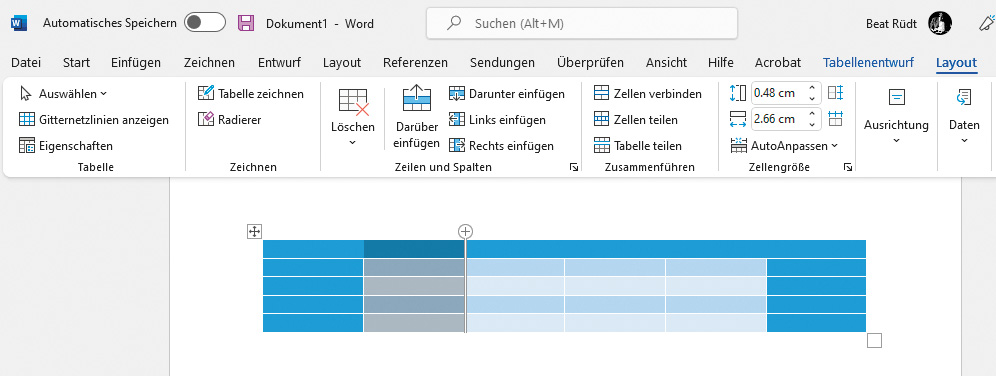Edit the row height 0.48 cm field
This screenshot has width=996, height=376.
778,93
